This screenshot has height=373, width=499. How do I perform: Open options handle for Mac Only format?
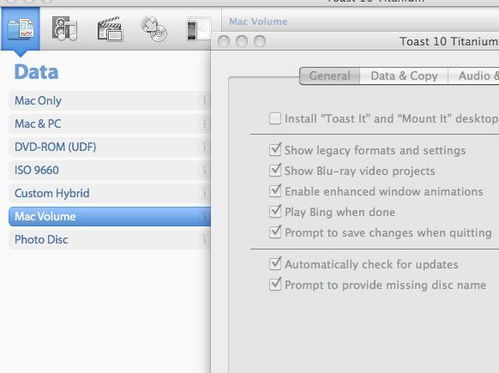[204, 100]
